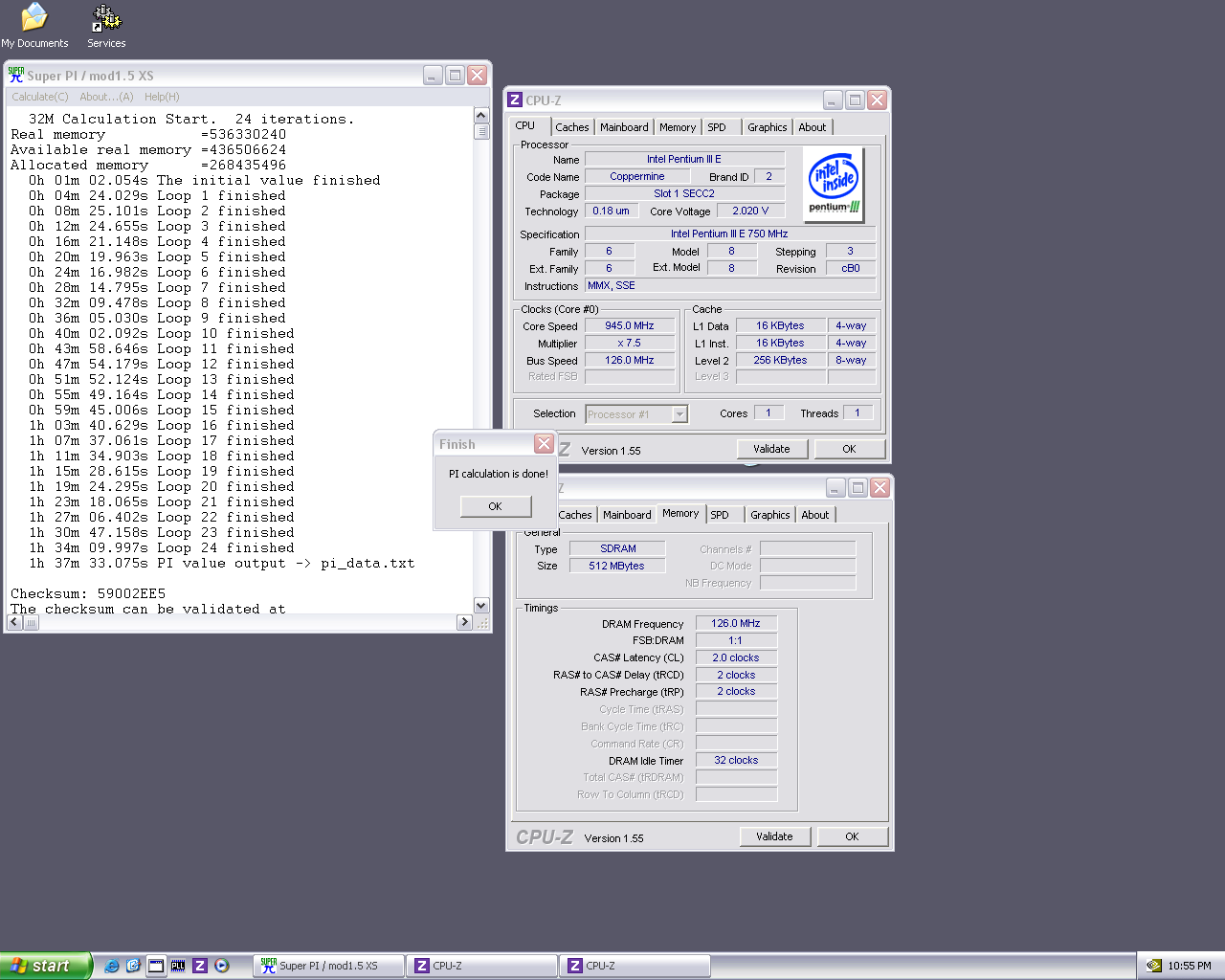Click the Show Desktop quick launch icon
The height and width of the screenshot is (980, 1225).
pos(156,966)
